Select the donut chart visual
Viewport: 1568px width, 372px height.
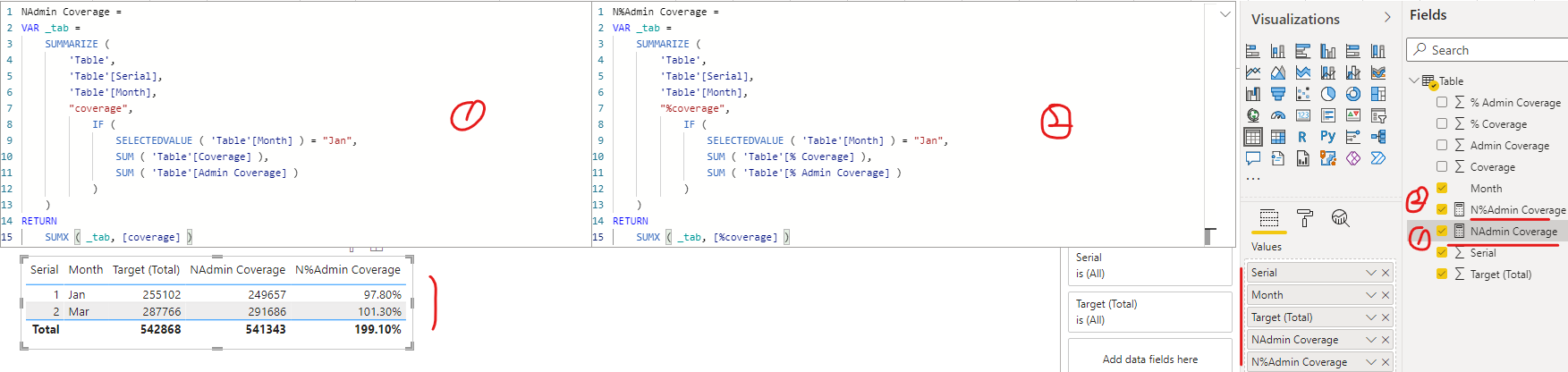pos(1353,94)
